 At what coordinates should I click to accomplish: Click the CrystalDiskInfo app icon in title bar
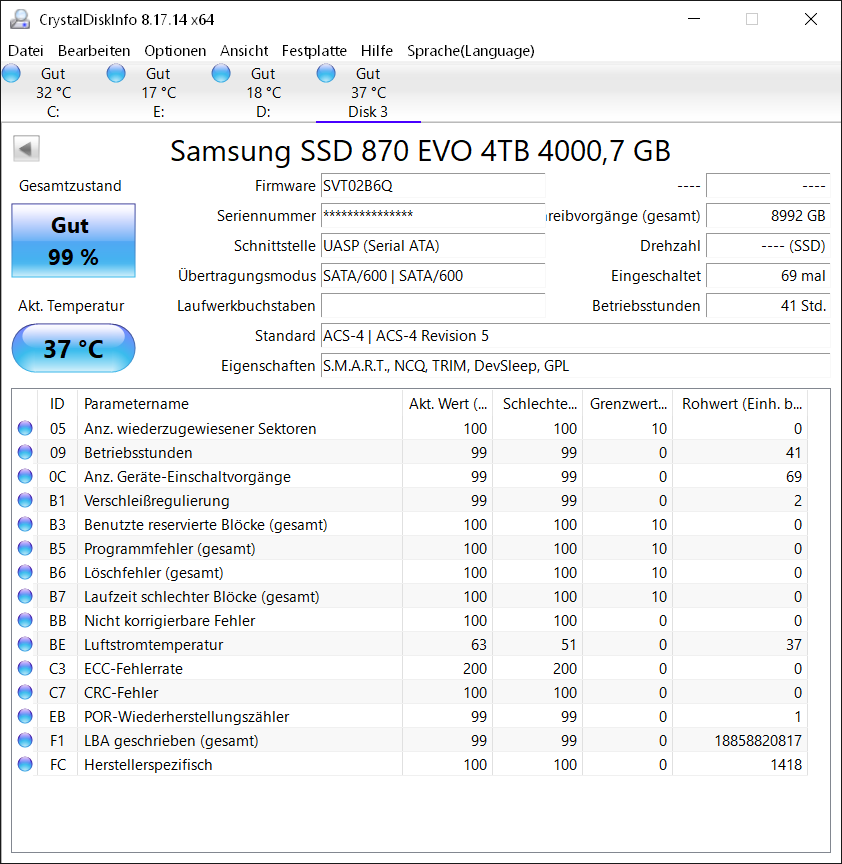pyautogui.click(x=20, y=19)
